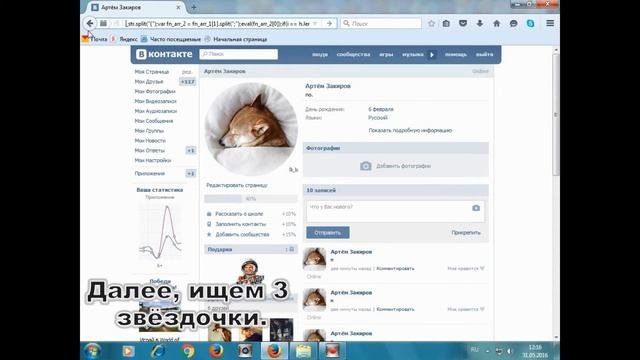Open the Firefox hamburger menu

pos(550,23)
